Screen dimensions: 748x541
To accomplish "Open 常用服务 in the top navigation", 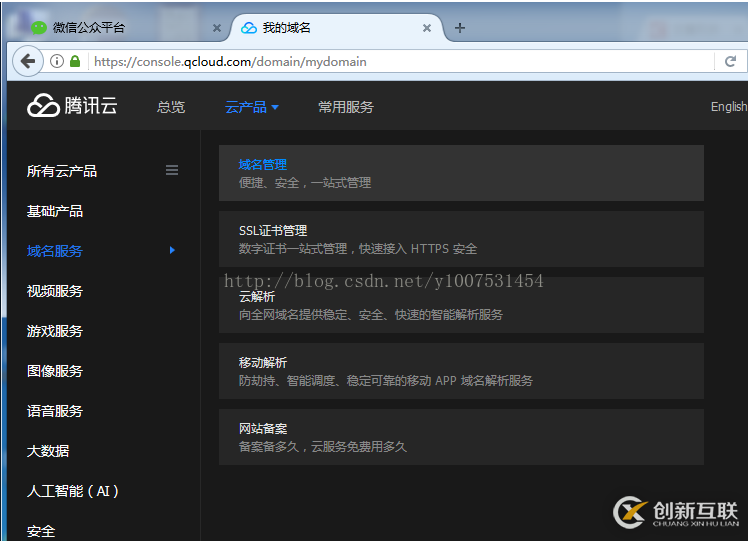I will 346,107.
